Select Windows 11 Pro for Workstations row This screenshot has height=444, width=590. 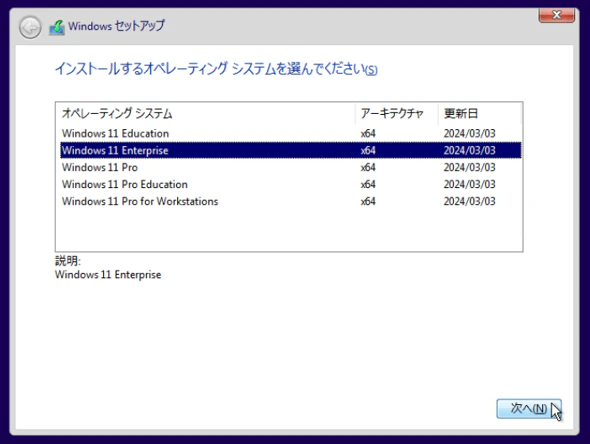tap(290, 201)
